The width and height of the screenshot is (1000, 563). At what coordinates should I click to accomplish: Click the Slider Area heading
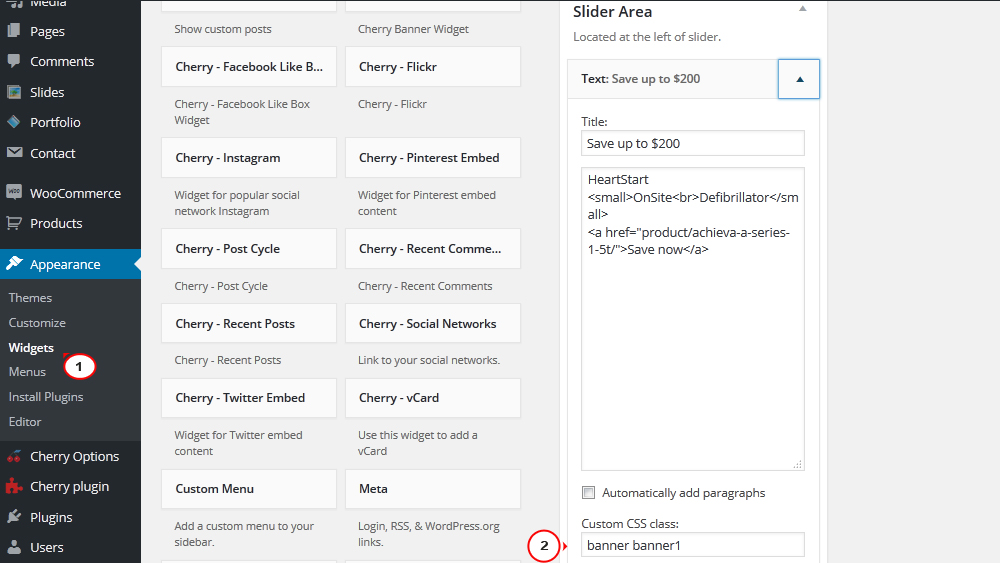(x=612, y=11)
